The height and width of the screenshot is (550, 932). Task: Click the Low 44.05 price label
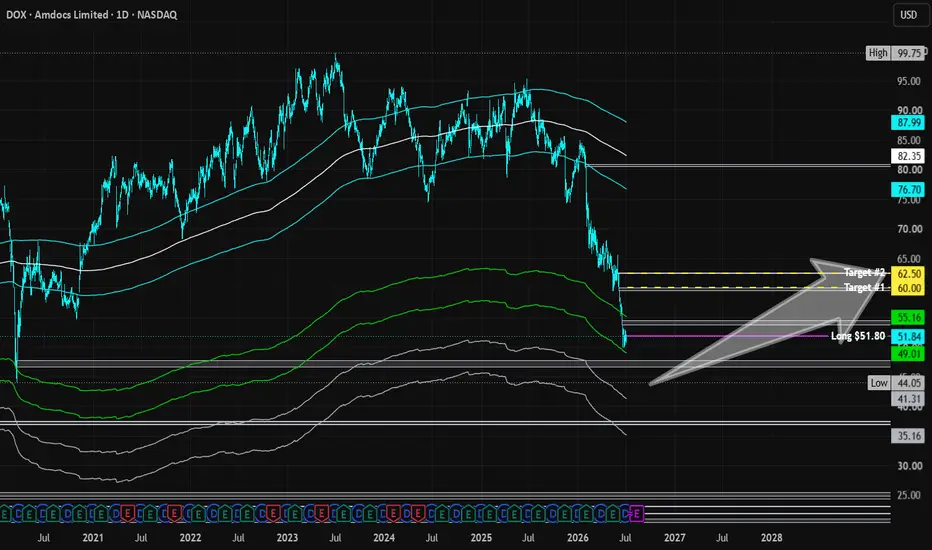[x=896, y=383]
